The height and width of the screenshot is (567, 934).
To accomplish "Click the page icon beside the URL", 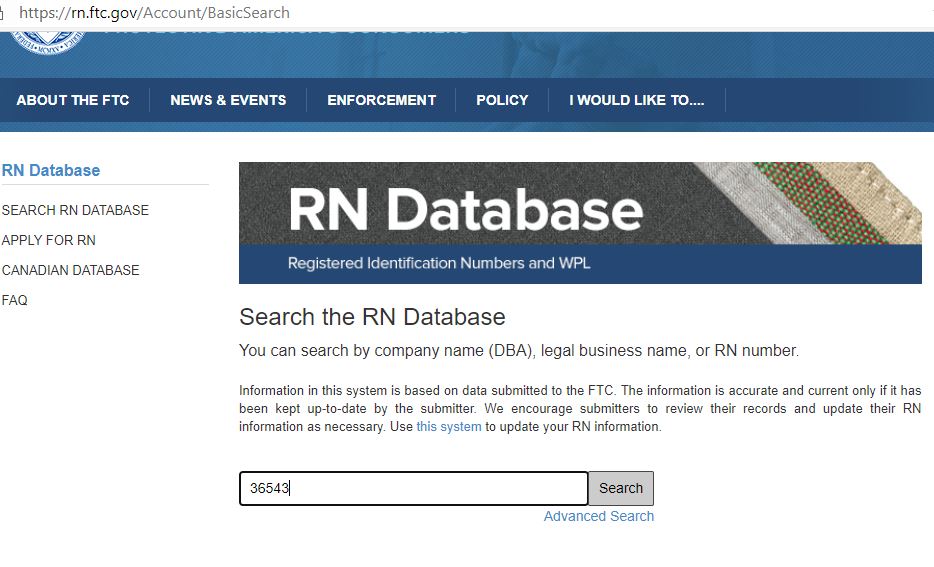I will click(x=3, y=13).
